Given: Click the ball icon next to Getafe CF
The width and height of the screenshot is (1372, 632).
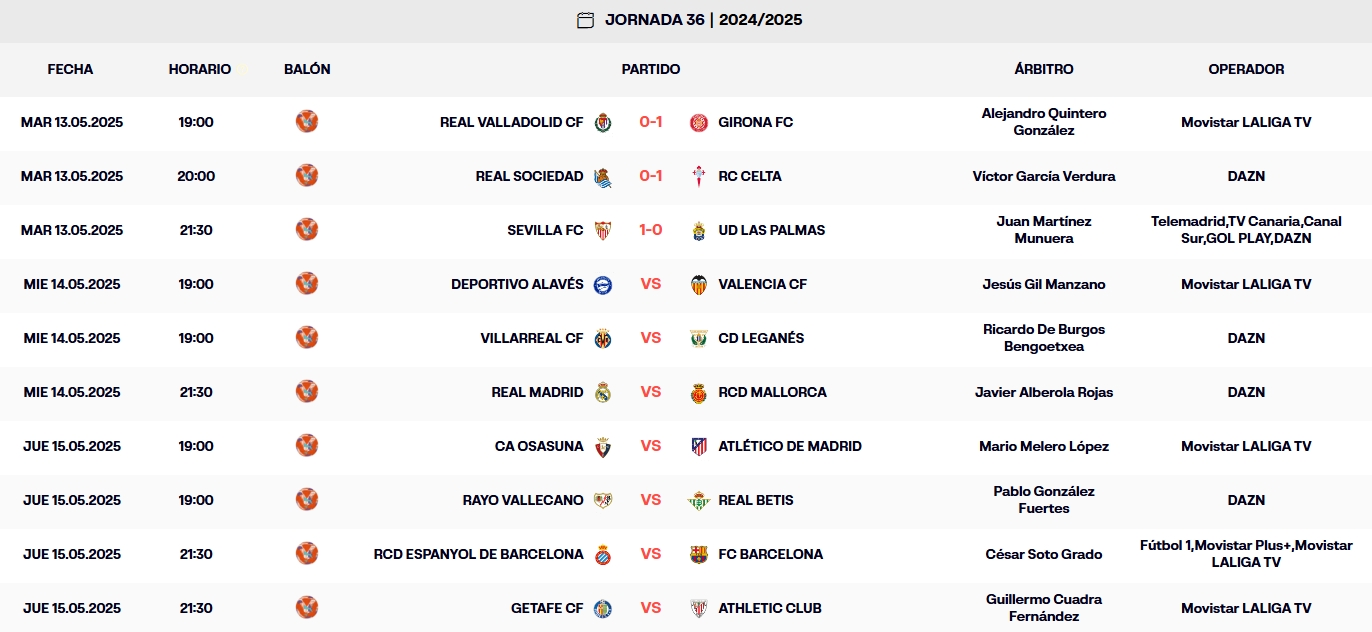Looking at the screenshot, I should tap(307, 608).
